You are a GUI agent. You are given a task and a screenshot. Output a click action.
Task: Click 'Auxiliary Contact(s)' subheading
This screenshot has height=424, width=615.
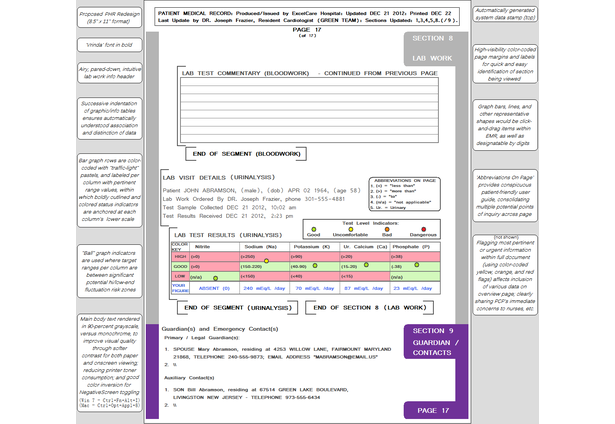click(x=189, y=378)
